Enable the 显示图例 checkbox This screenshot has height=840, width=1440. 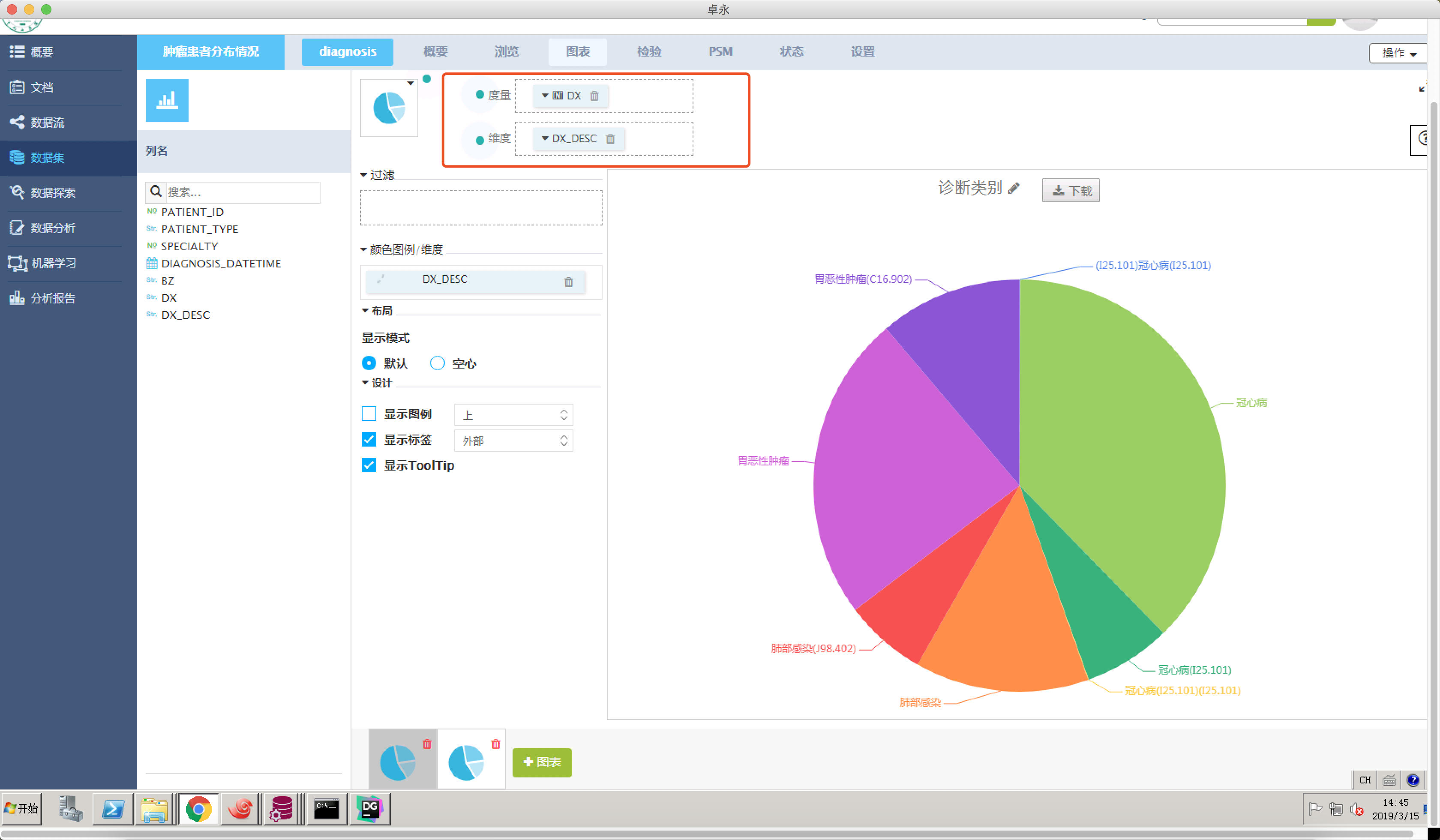pos(369,414)
